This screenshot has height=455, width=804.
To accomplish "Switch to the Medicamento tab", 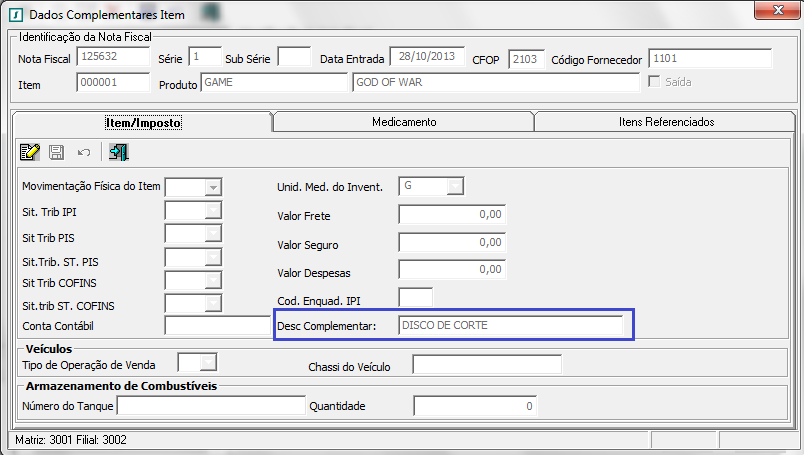I will coord(404,122).
